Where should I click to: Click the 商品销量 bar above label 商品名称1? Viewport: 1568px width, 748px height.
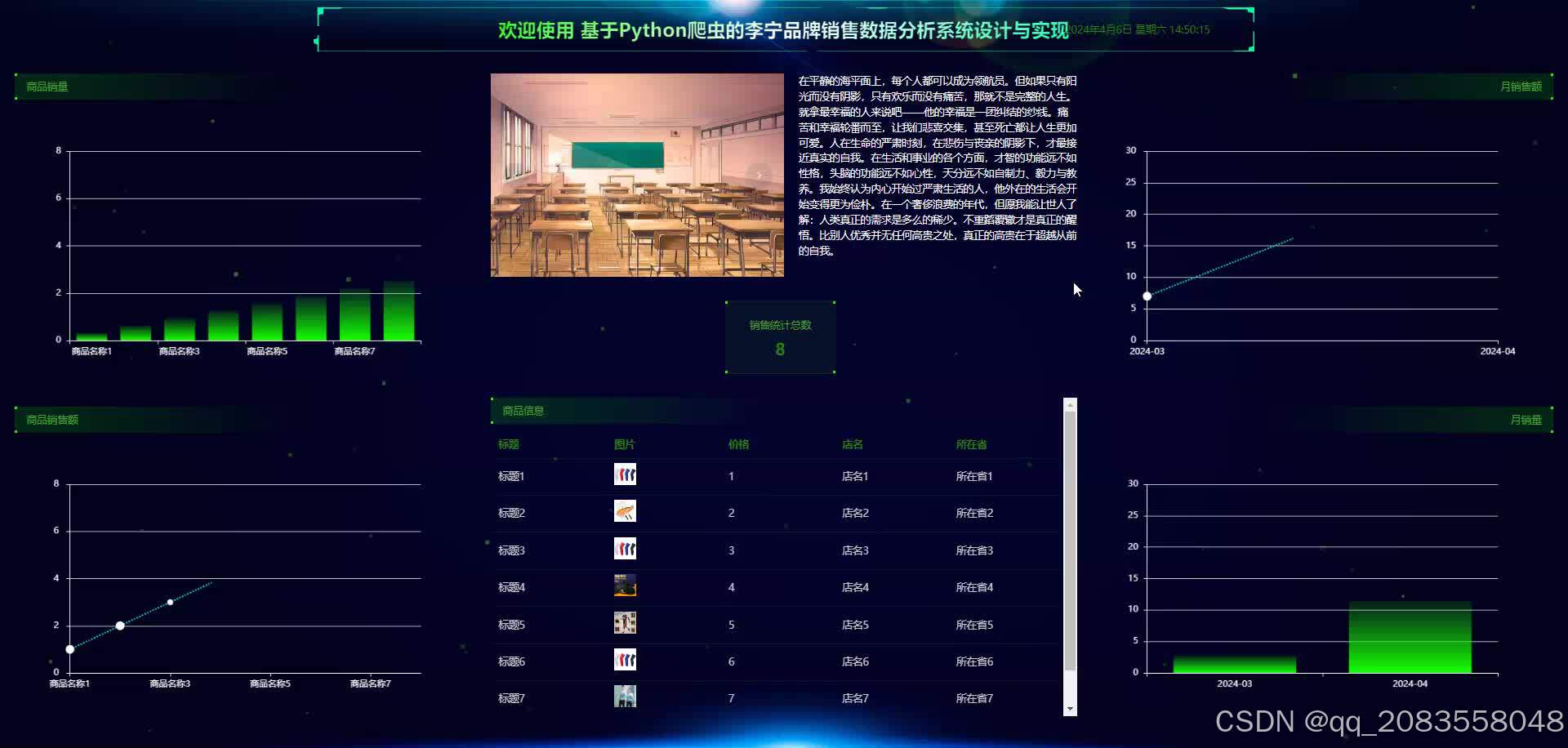[x=91, y=336]
